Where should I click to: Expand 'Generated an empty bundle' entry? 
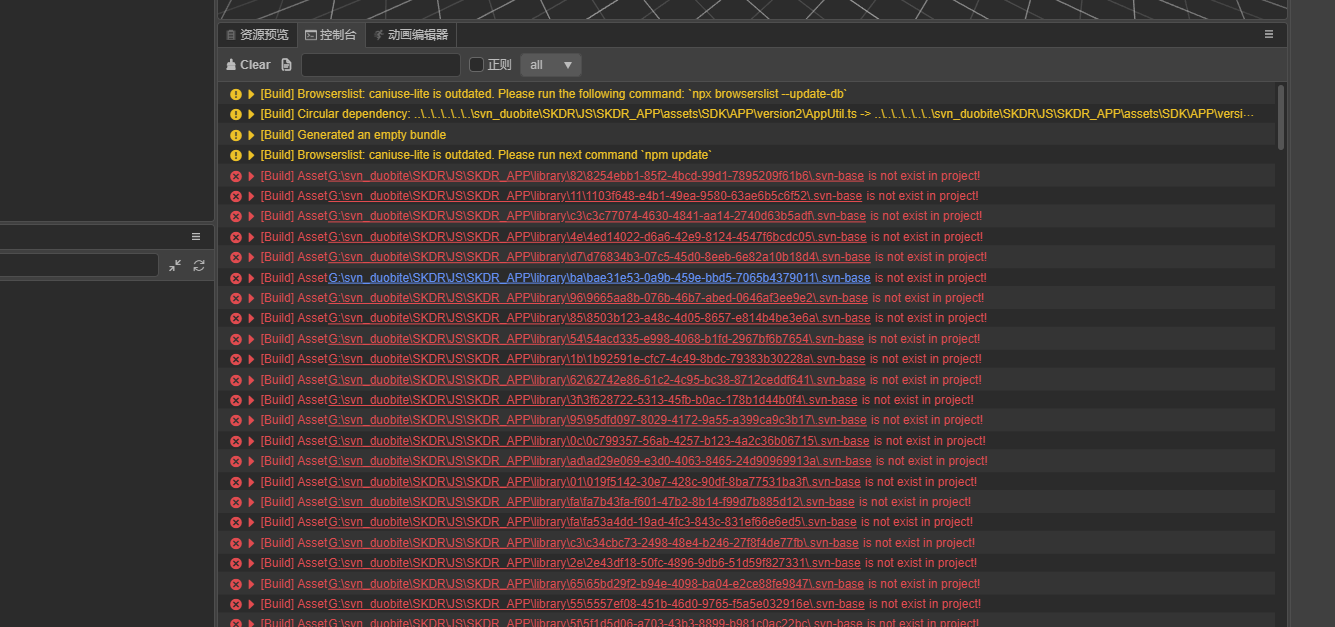(252, 135)
